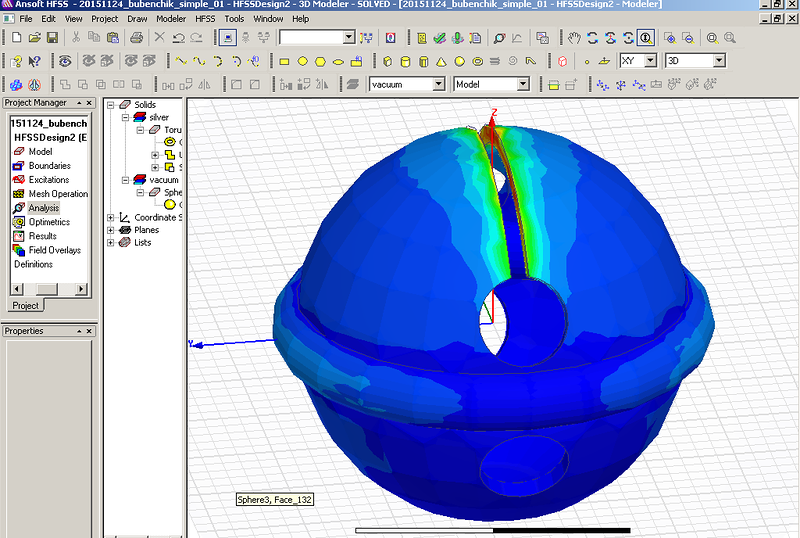Screen dimensions: 800x538
Task: Open the XY drawing plane dropdown
Action: [x=651, y=61]
